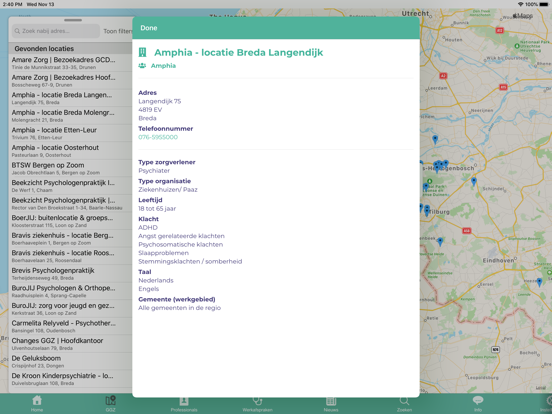Click the wifi status icon
Screen dimensions: 552x414
[521, 4]
